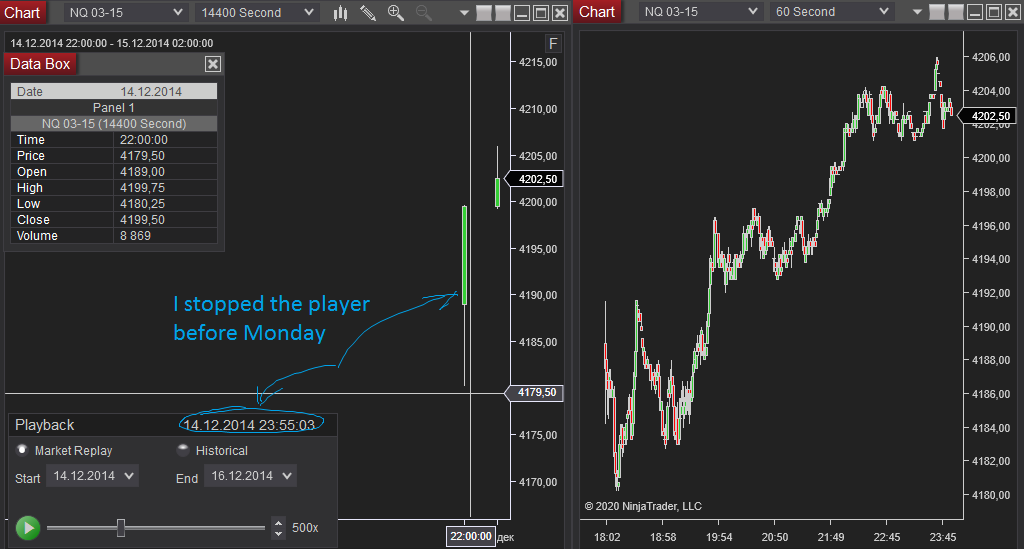
Task: Increase playback speed with stepper arrow
Action: point(278,522)
